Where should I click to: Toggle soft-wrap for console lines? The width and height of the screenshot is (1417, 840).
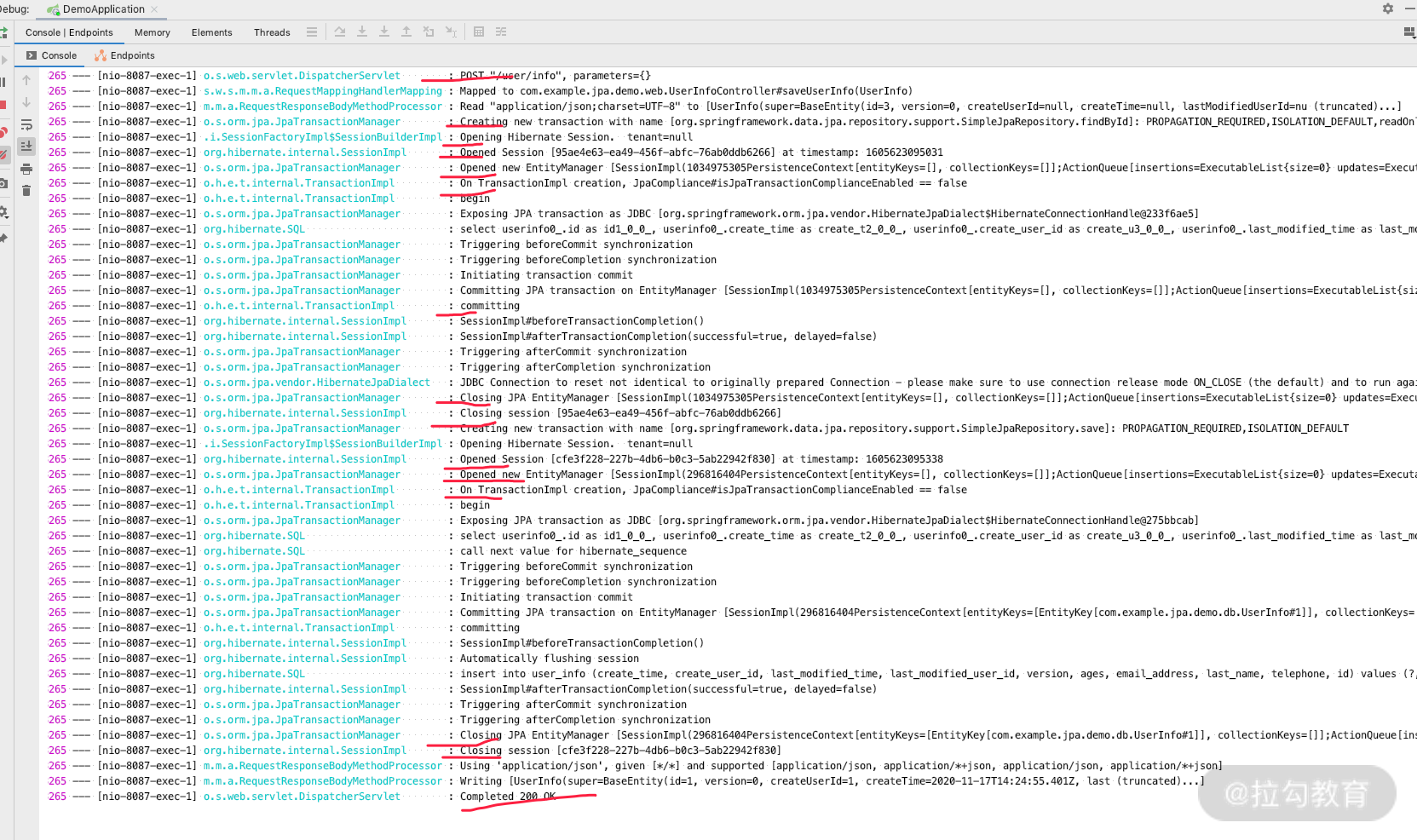click(x=26, y=124)
